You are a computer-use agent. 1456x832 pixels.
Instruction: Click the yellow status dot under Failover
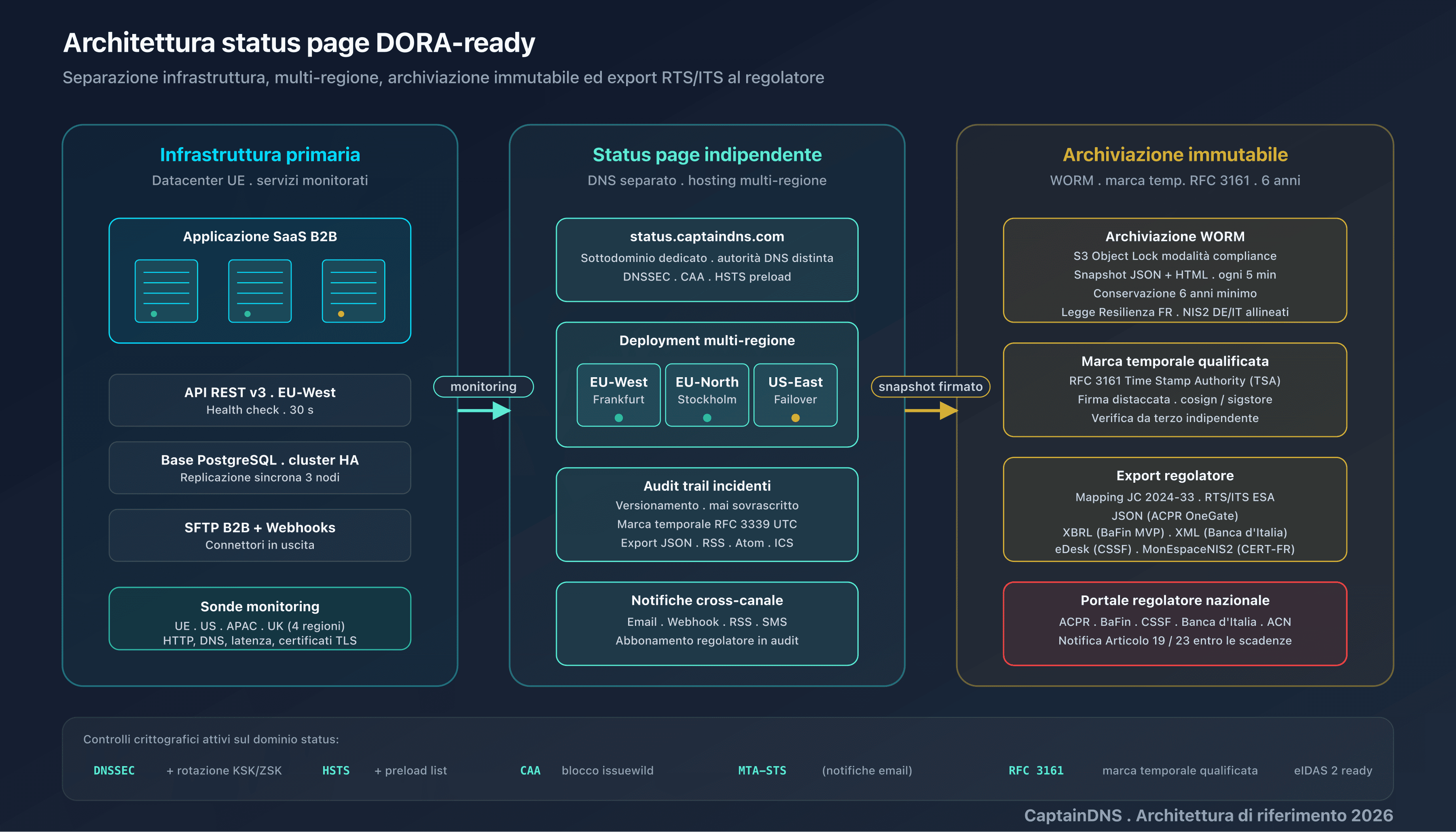796,418
